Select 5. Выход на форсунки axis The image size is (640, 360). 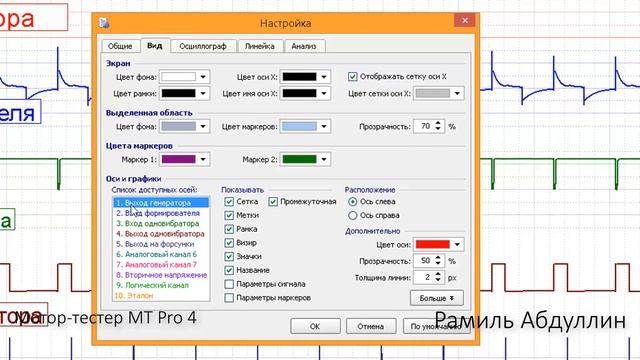pos(161,244)
